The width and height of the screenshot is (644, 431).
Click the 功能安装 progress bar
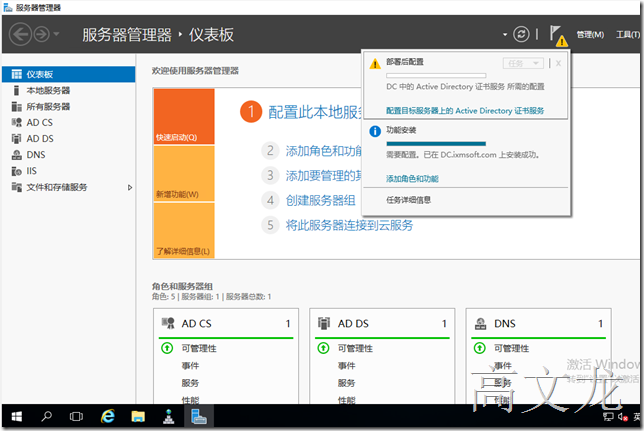coord(436,144)
